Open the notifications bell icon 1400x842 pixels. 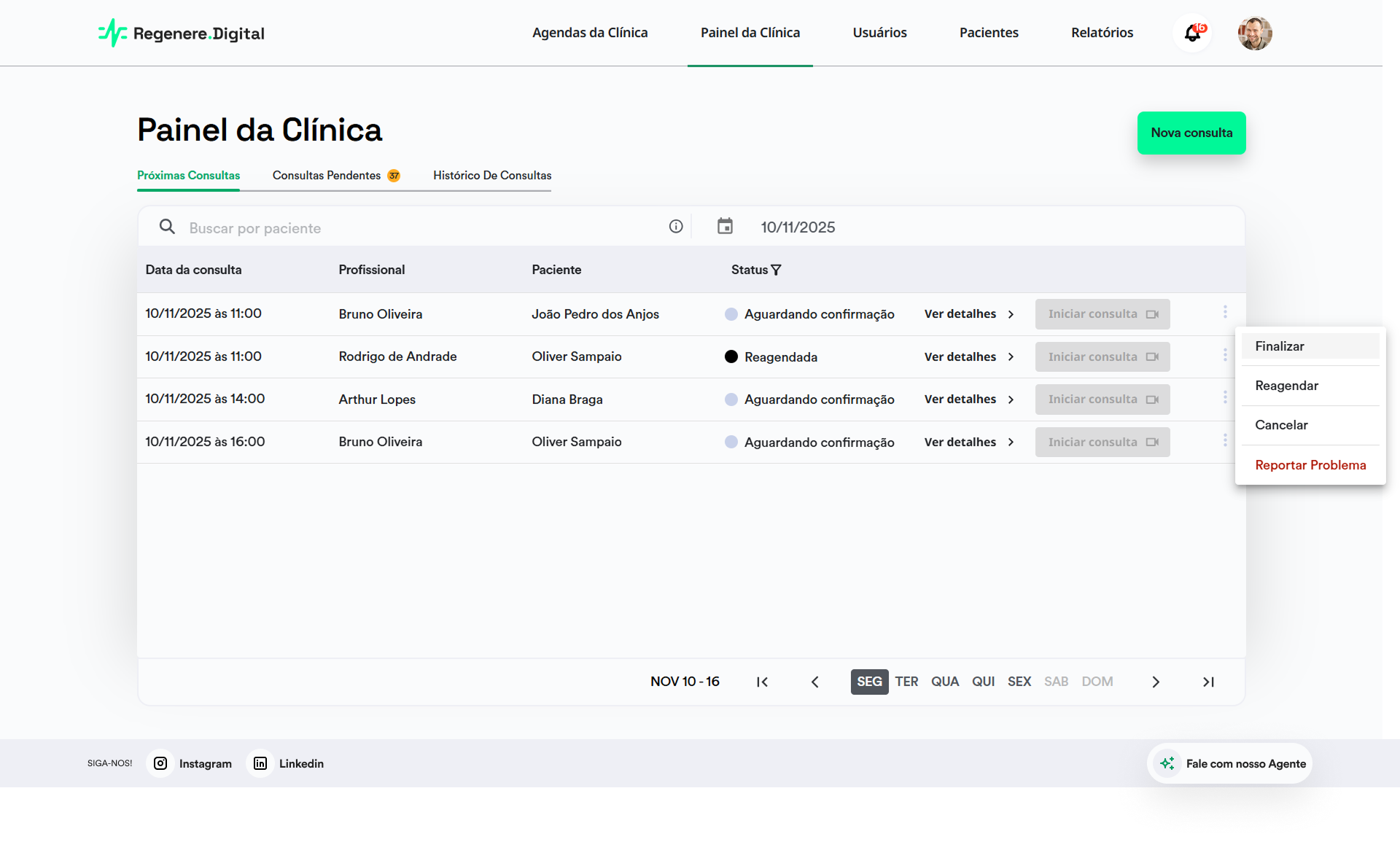click(x=1192, y=34)
